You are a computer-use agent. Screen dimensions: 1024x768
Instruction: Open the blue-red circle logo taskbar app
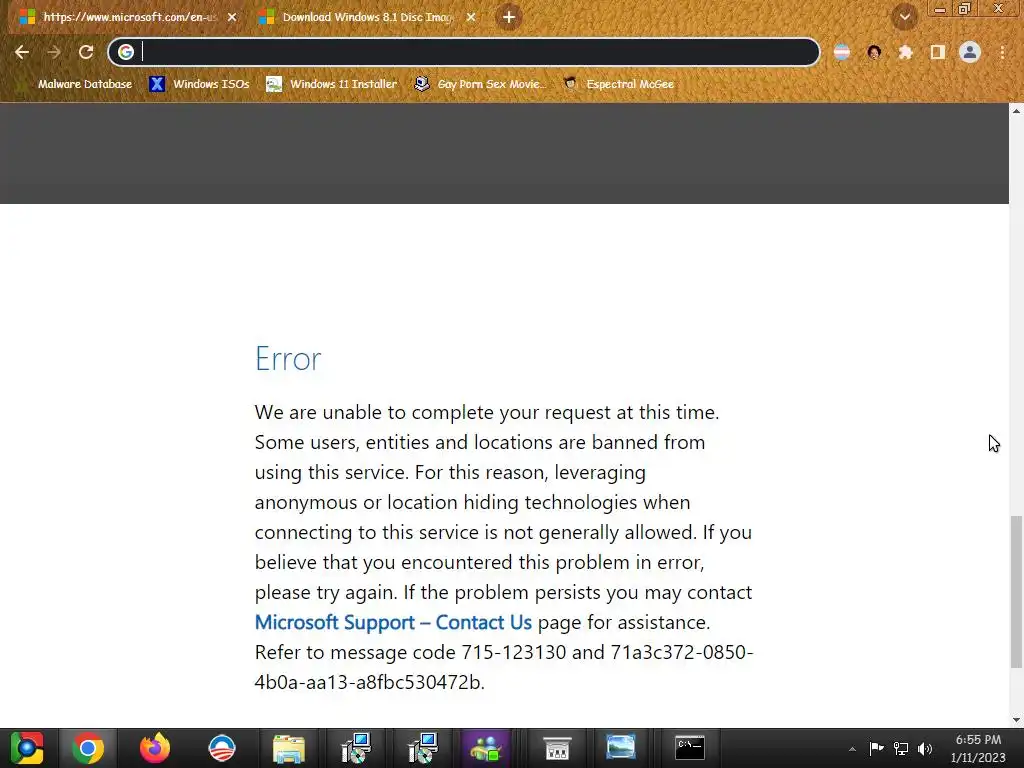coord(222,748)
